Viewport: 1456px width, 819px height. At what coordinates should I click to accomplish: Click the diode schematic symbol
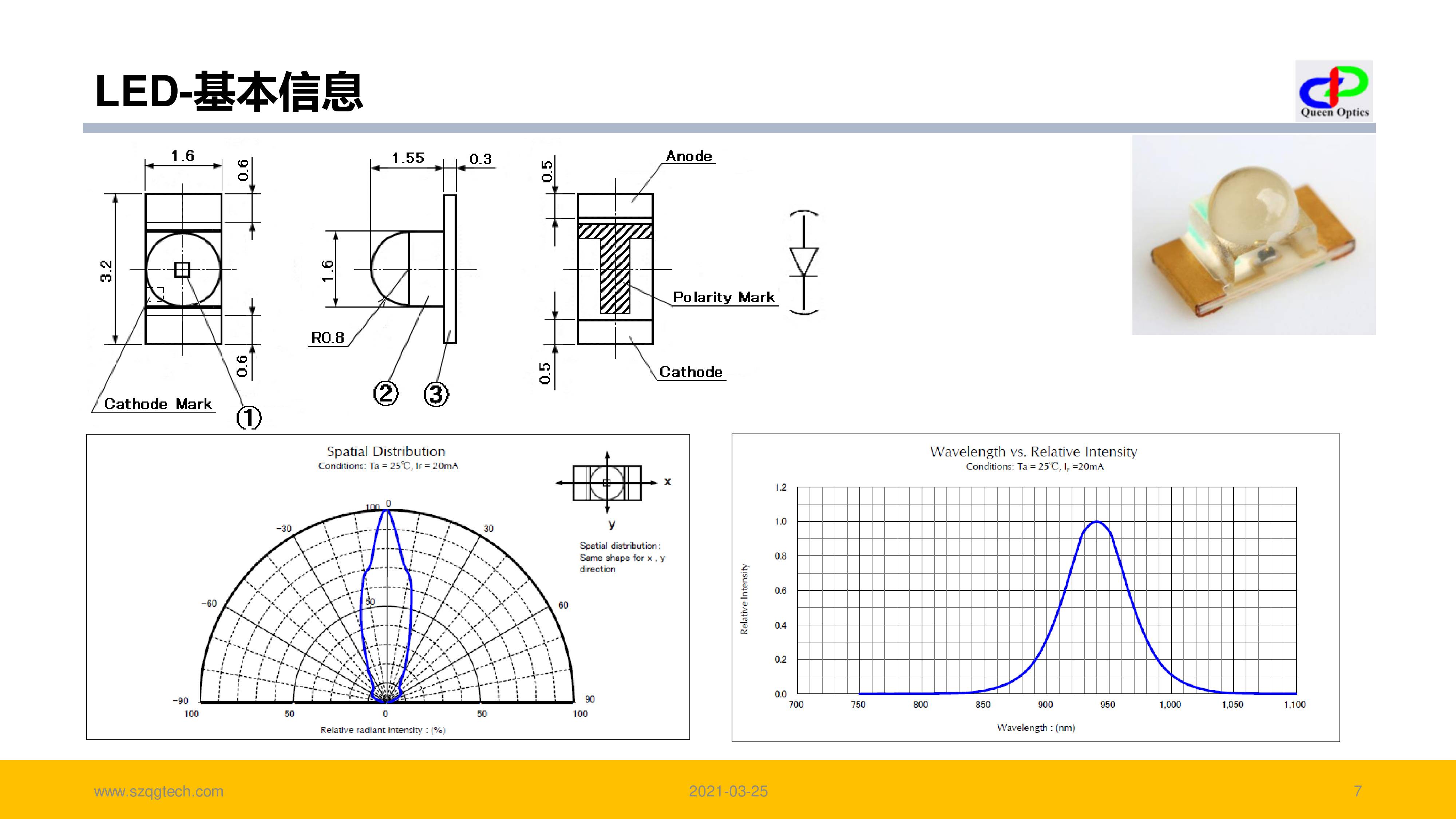click(x=803, y=262)
